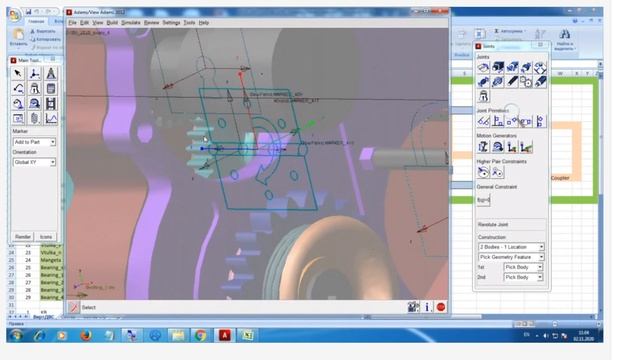This screenshot has height=360, width=640.
Task: Select the second Higher Pair Constraints cam icon
Action: tap(497, 172)
